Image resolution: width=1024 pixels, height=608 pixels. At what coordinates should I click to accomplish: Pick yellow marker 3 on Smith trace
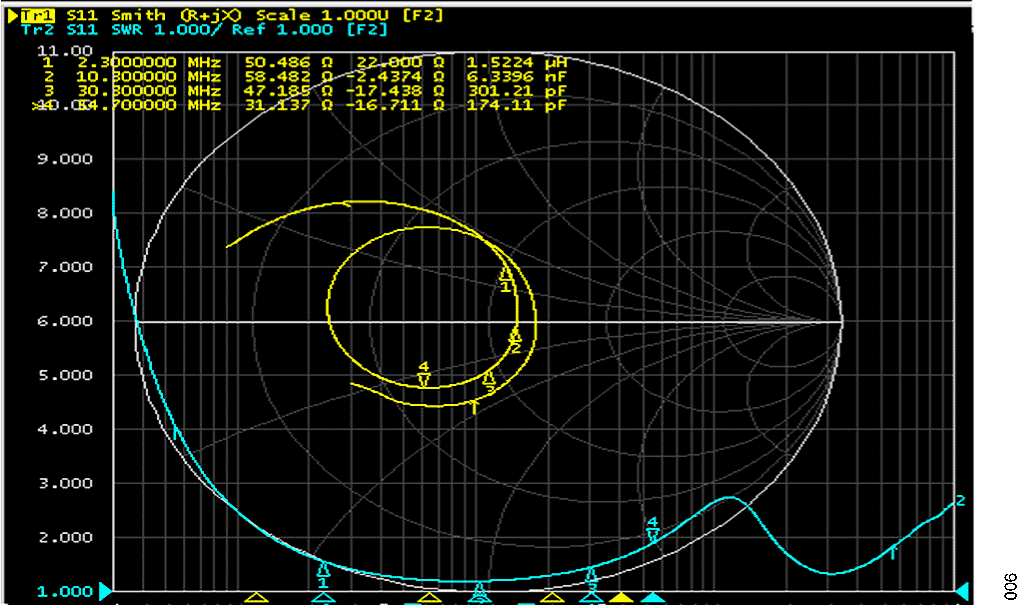(489, 383)
